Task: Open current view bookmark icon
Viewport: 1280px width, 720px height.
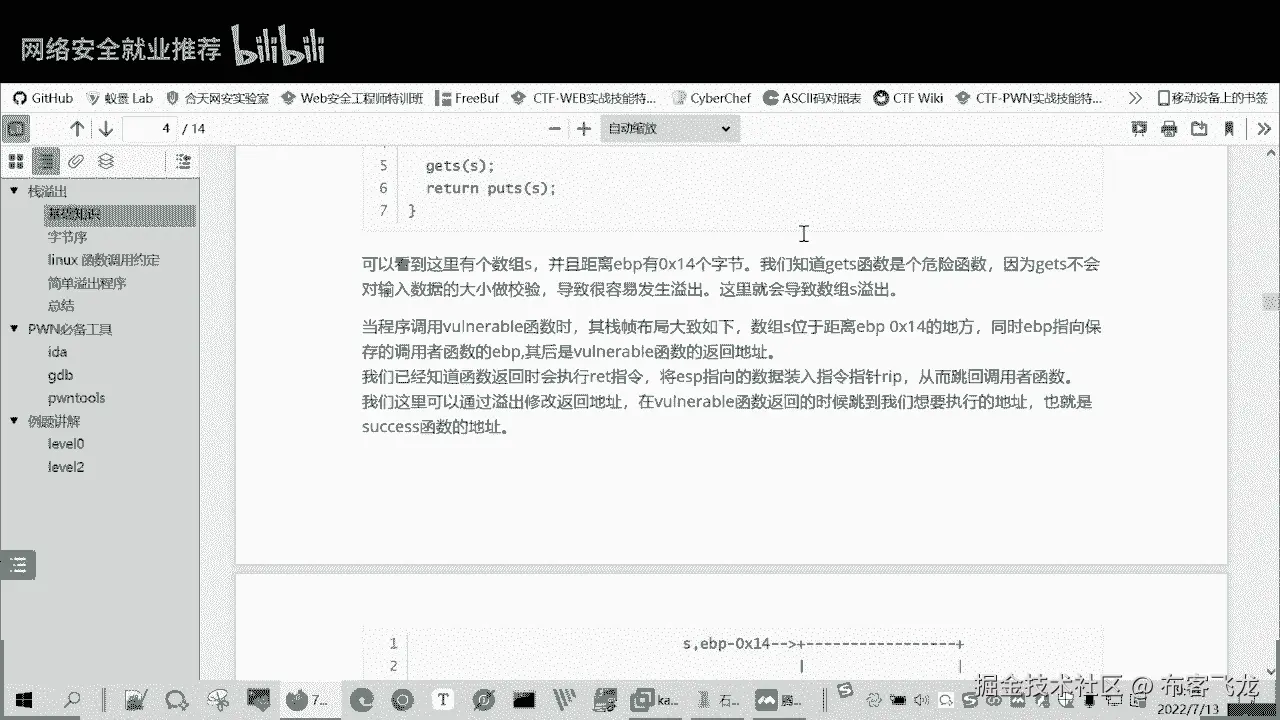Action: pos(1229,128)
